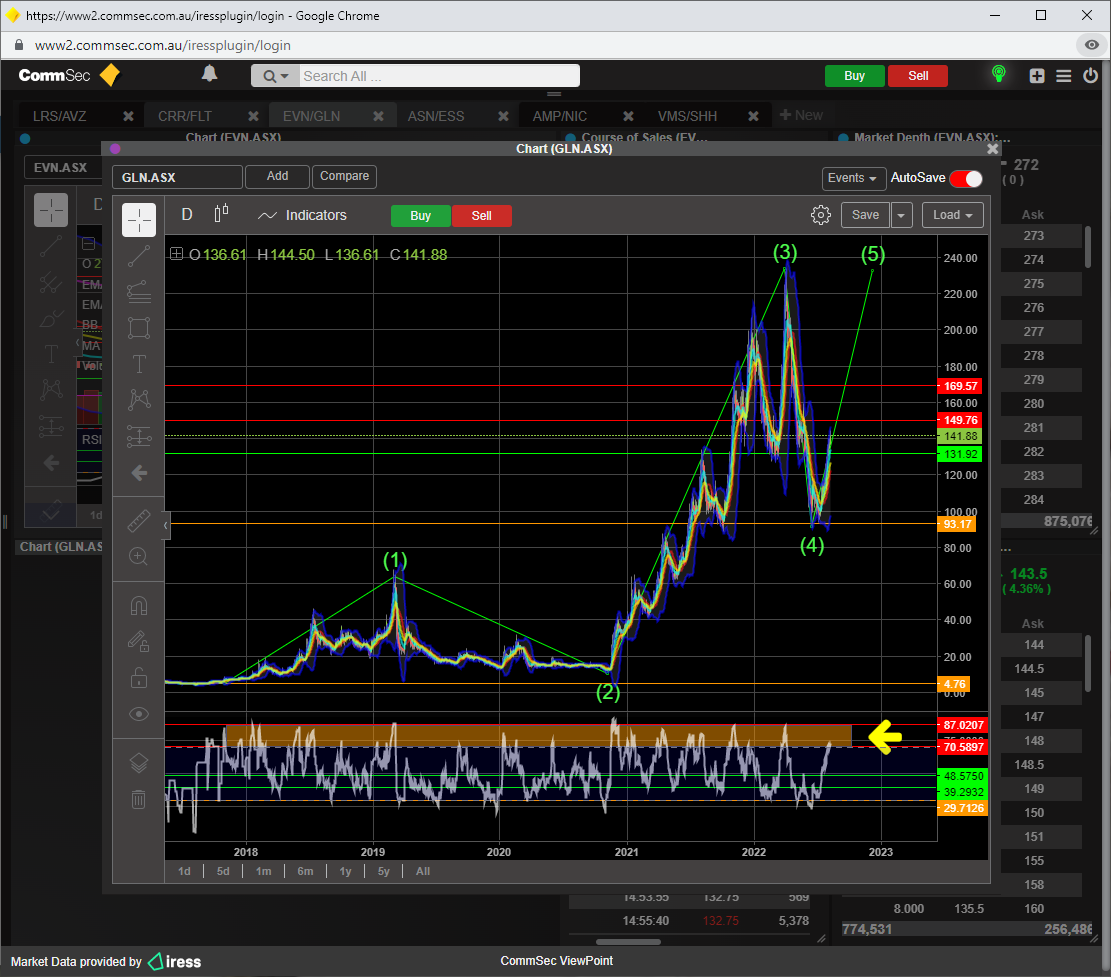The width and height of the screenshot is (1111, 977).
Task: Click the zoom in magnifier tool
Action: 139,556
